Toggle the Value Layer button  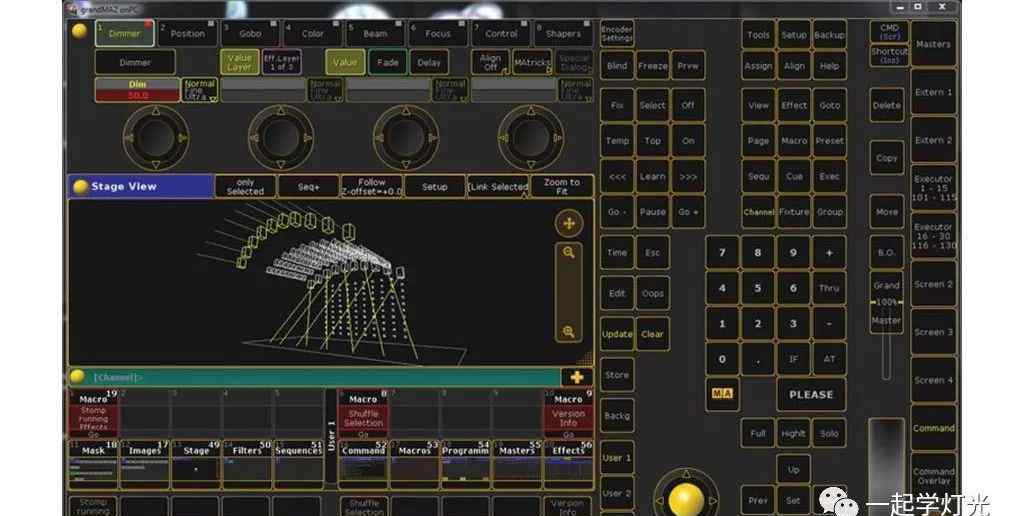pos(239,62)
